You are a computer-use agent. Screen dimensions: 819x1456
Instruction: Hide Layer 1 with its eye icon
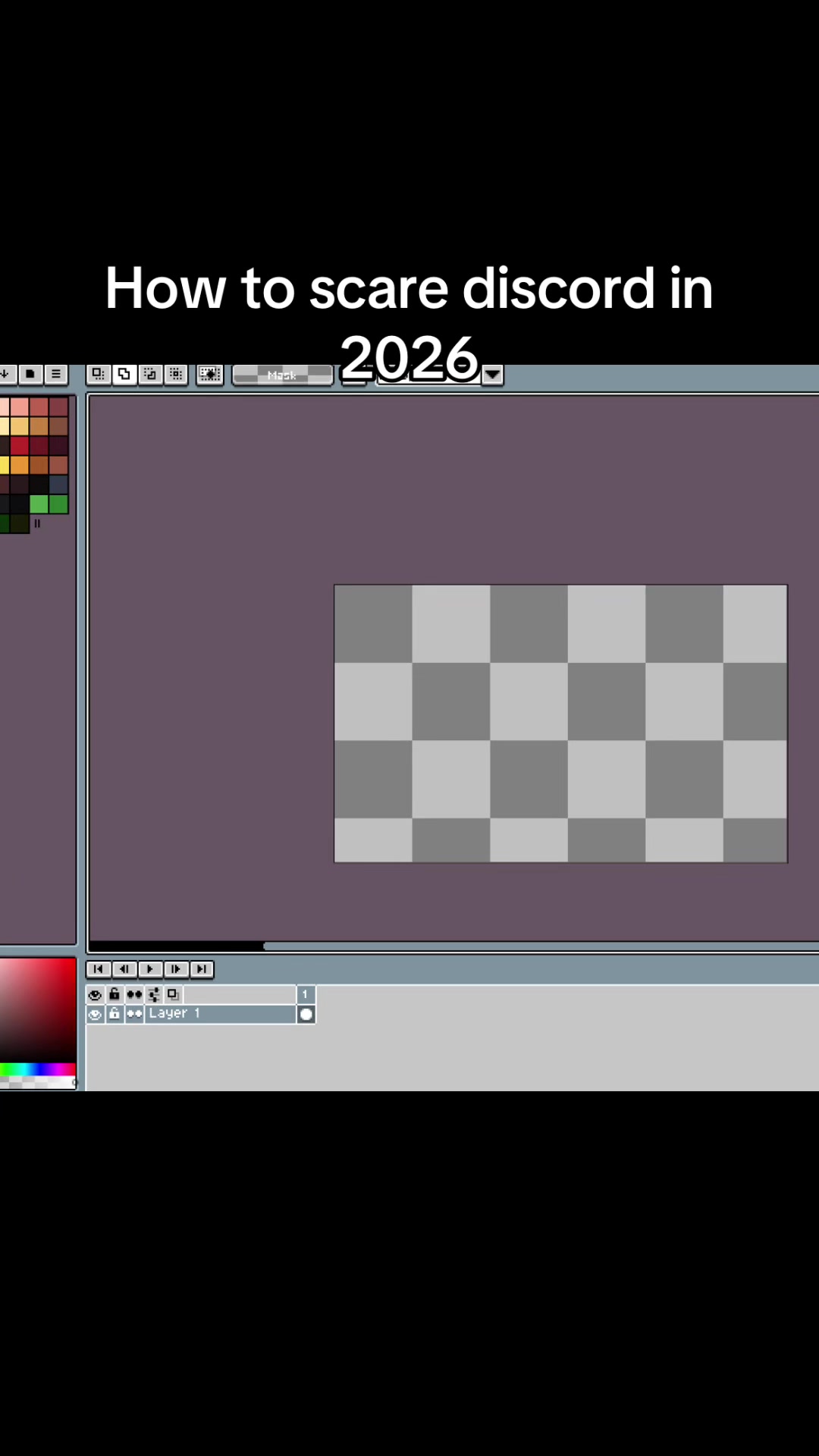pyautogui.click(x=95, y=1014)
